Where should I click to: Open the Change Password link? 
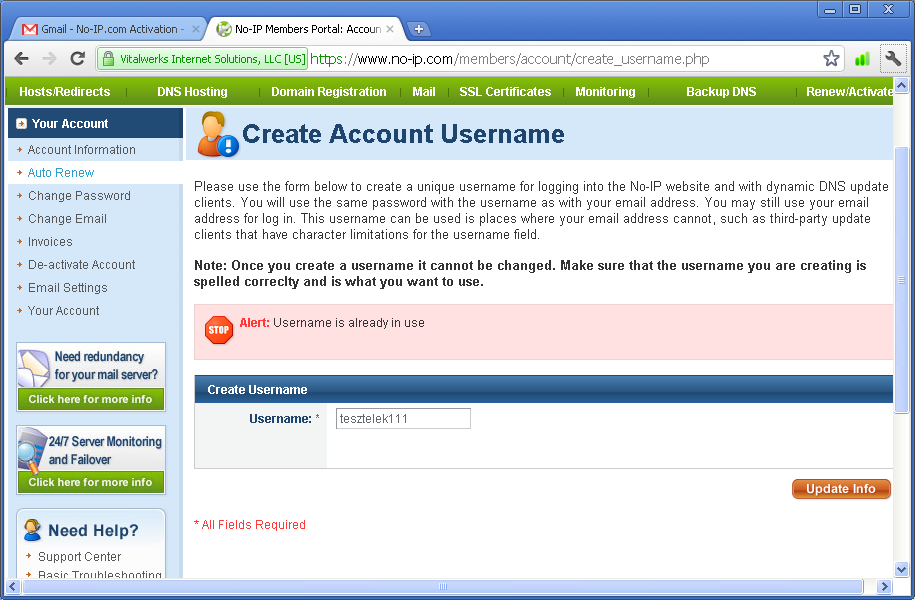coord(79,196)
